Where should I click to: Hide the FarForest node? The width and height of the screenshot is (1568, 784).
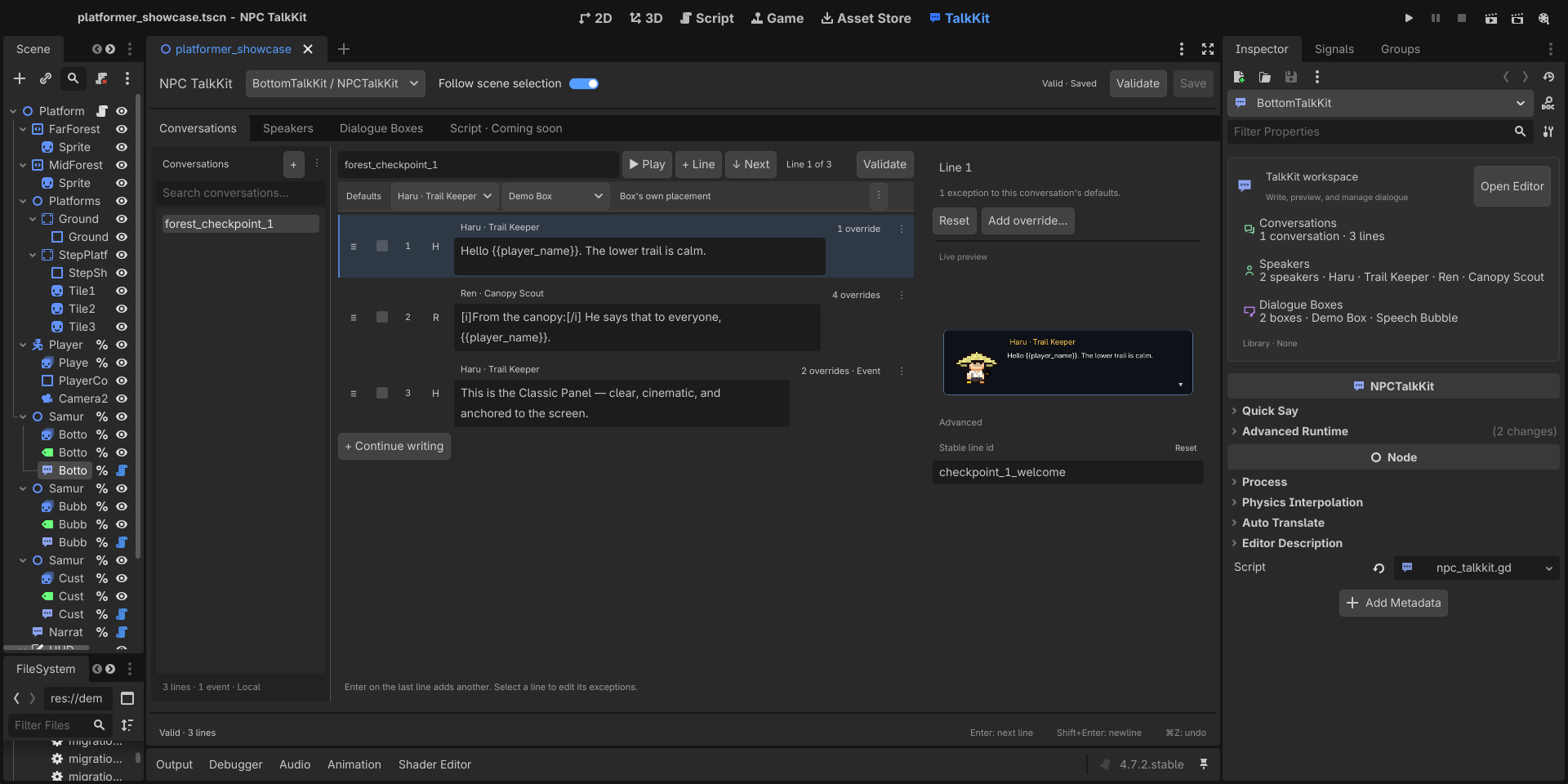[x=122, y=129]
